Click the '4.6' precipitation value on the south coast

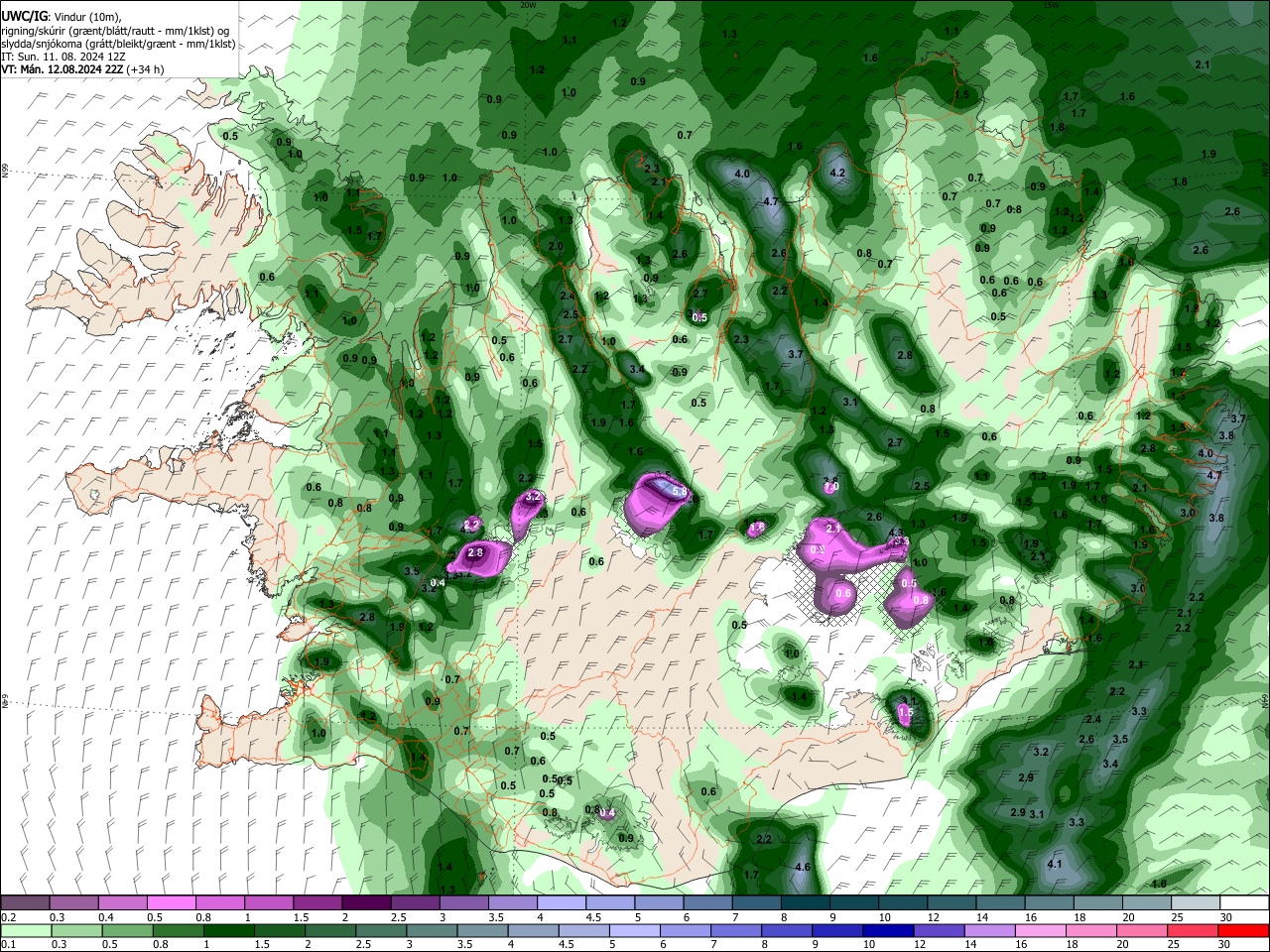[804, 868]
